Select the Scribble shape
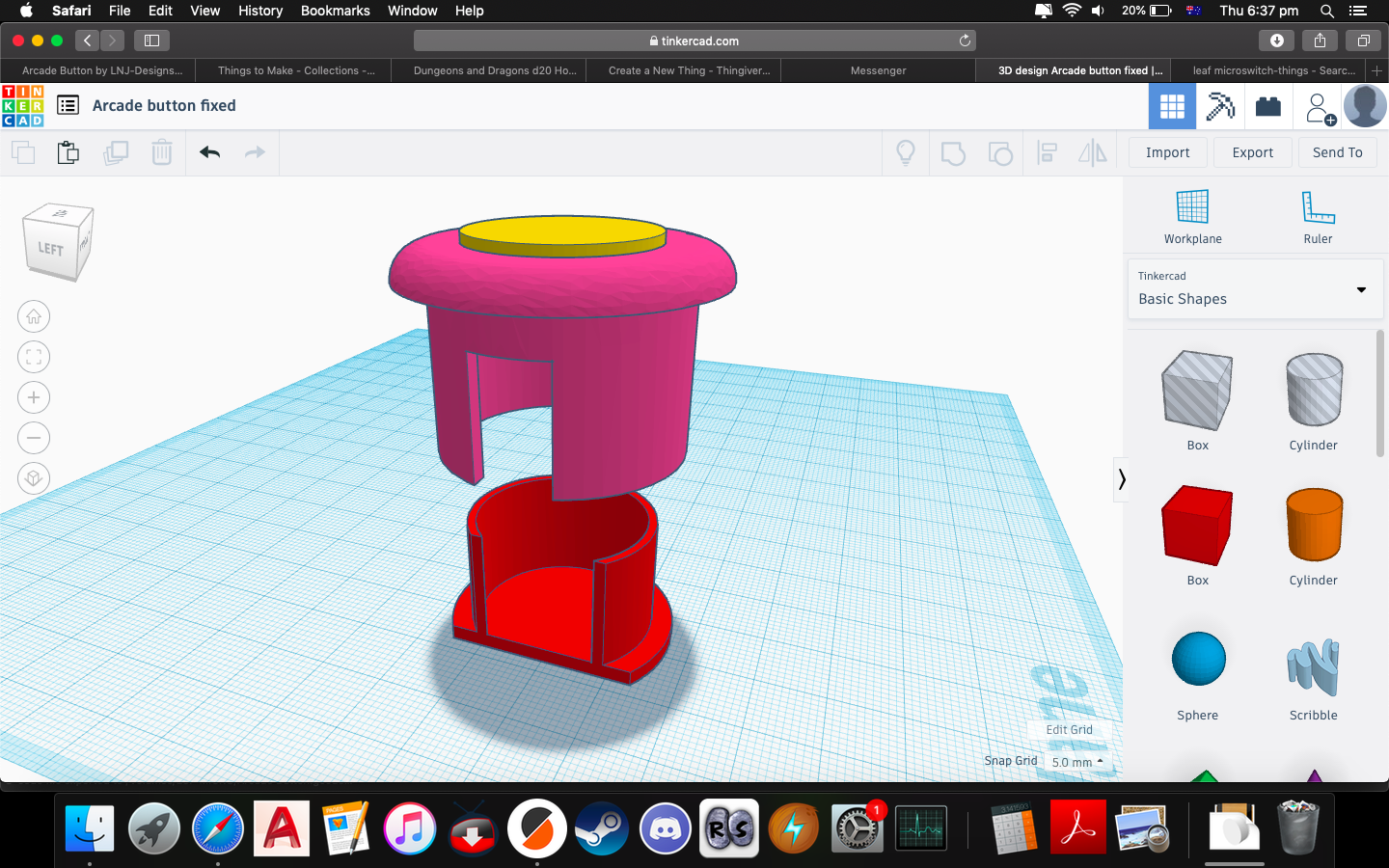The height and width of the screenshot is (868, 1389). coord(1314,666)
